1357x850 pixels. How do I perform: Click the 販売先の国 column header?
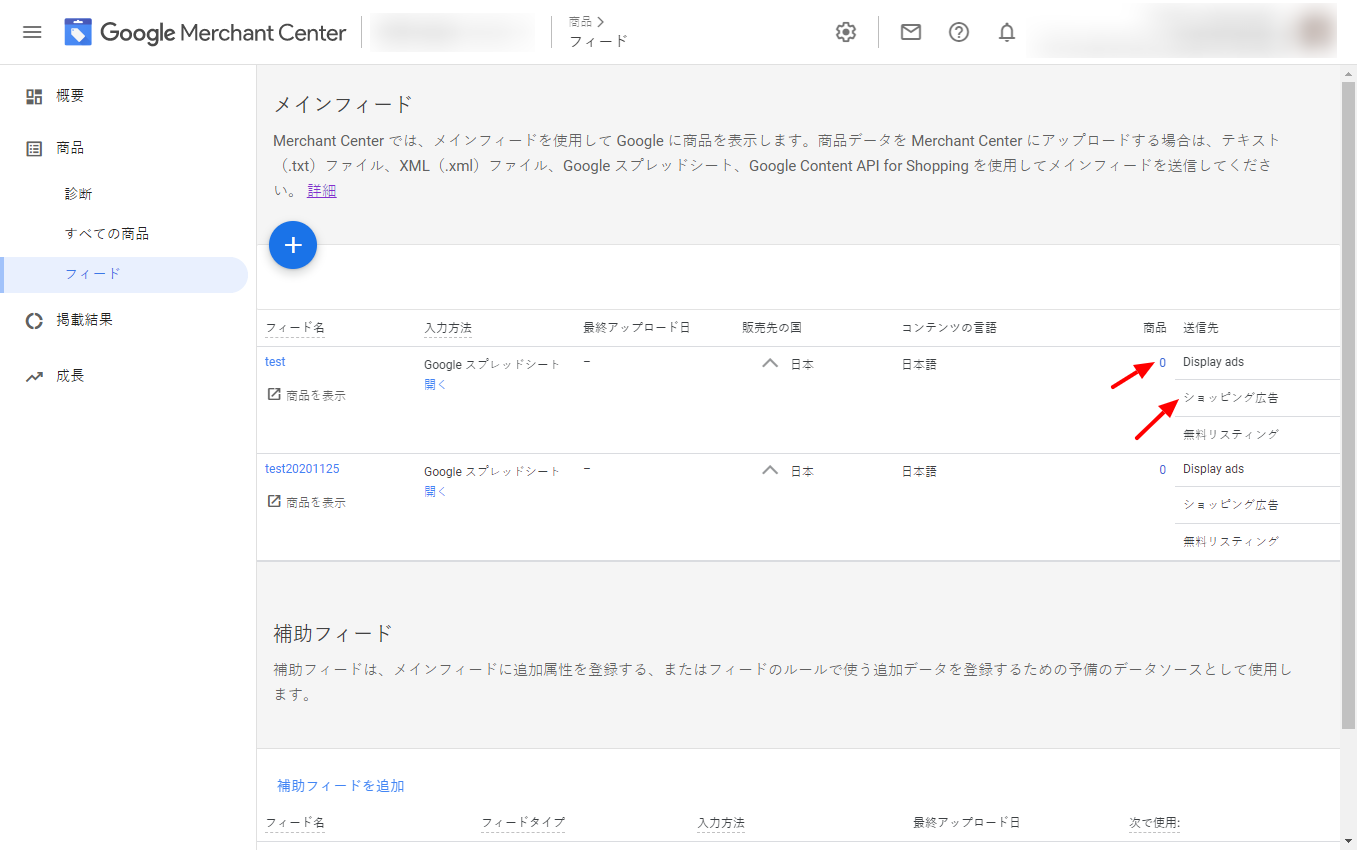tap(772, 328)
